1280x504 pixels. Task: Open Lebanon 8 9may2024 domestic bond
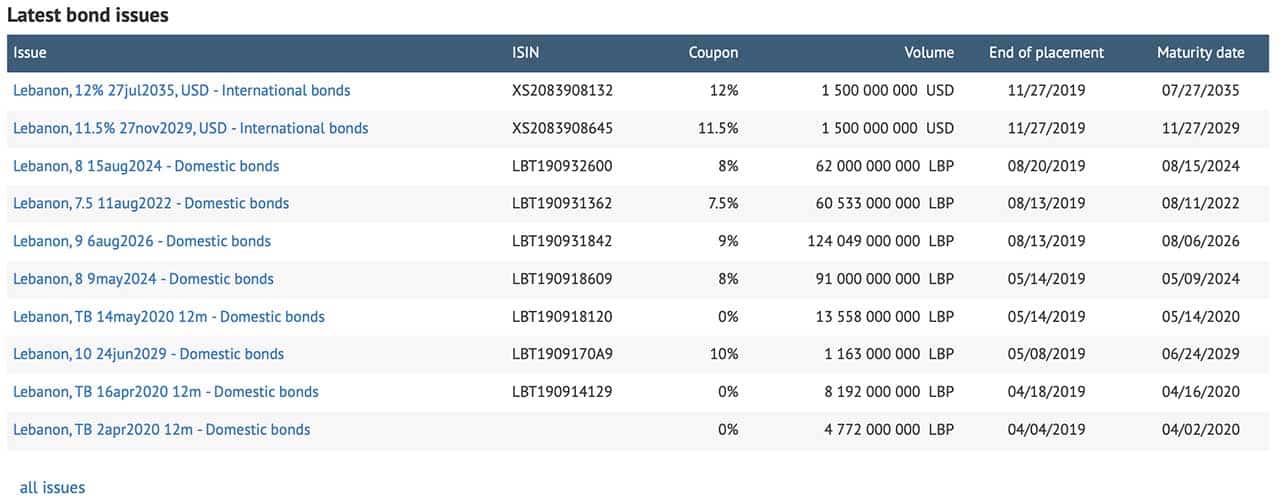(143, 279)
